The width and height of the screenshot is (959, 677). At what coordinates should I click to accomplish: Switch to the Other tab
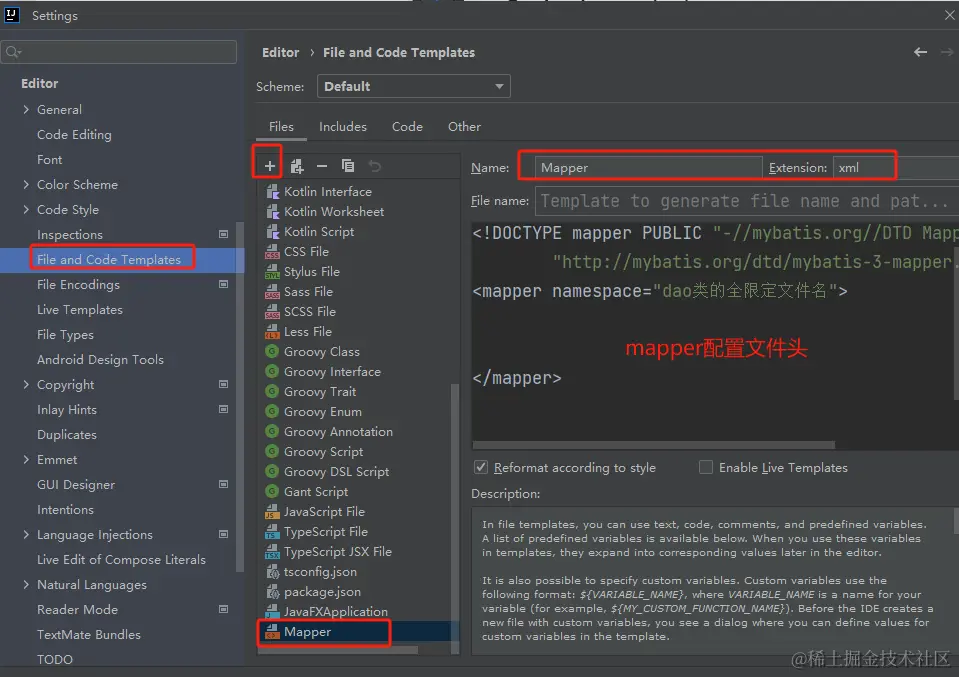point(464,127)
